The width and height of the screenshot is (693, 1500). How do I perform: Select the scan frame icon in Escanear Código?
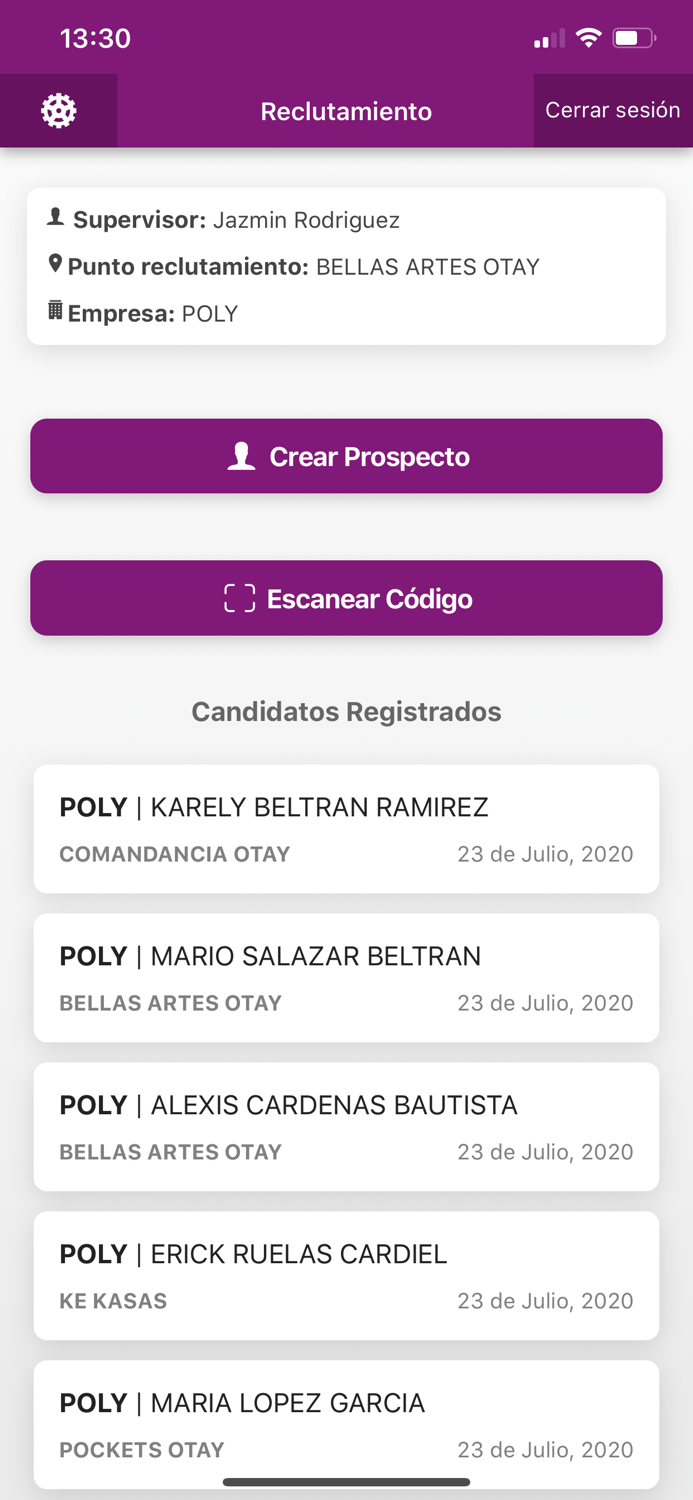(238, 598)
